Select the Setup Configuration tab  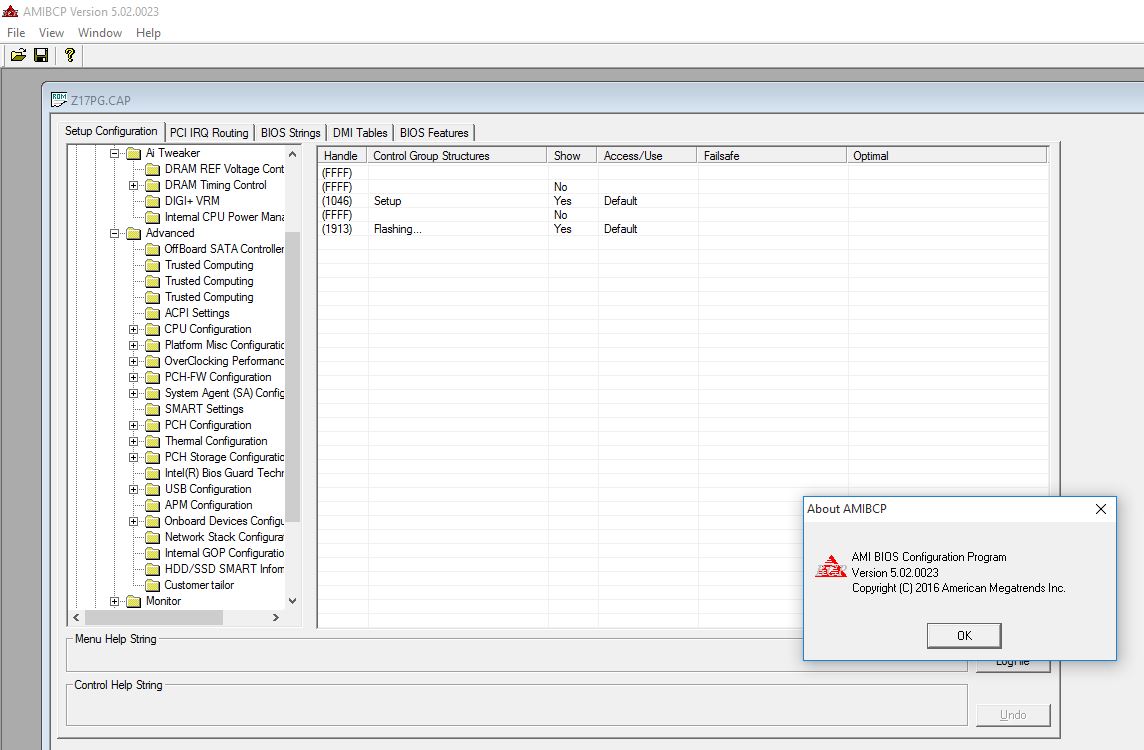[111, 131]
